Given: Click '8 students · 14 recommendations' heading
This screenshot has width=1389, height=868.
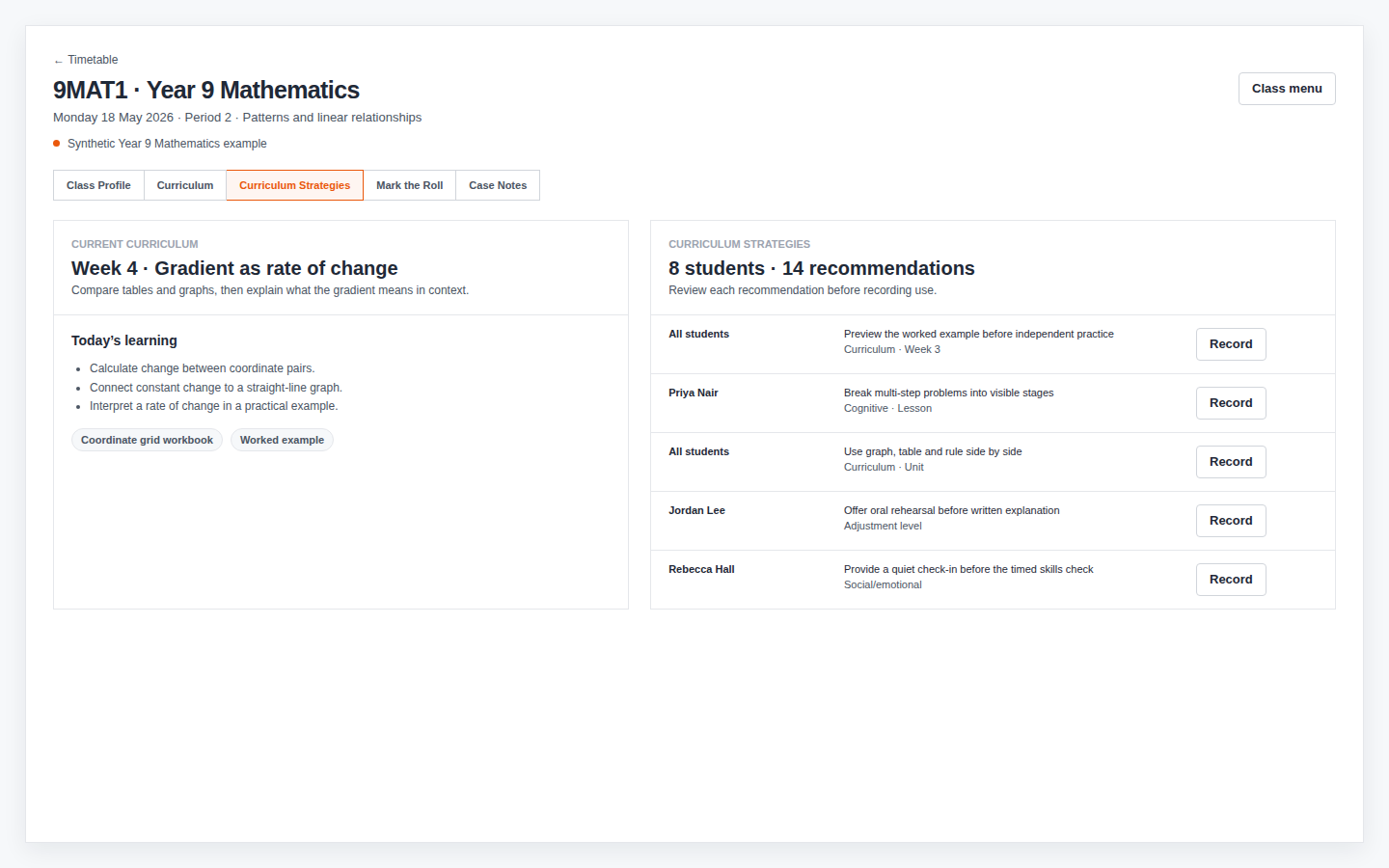Looking at the screenshot, I should coord(822,268).
